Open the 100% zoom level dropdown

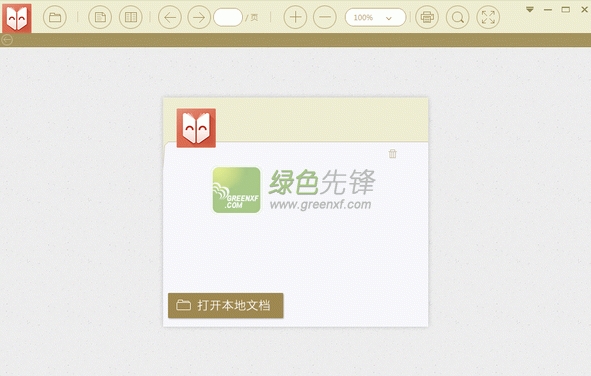click(x=375, y=17)
